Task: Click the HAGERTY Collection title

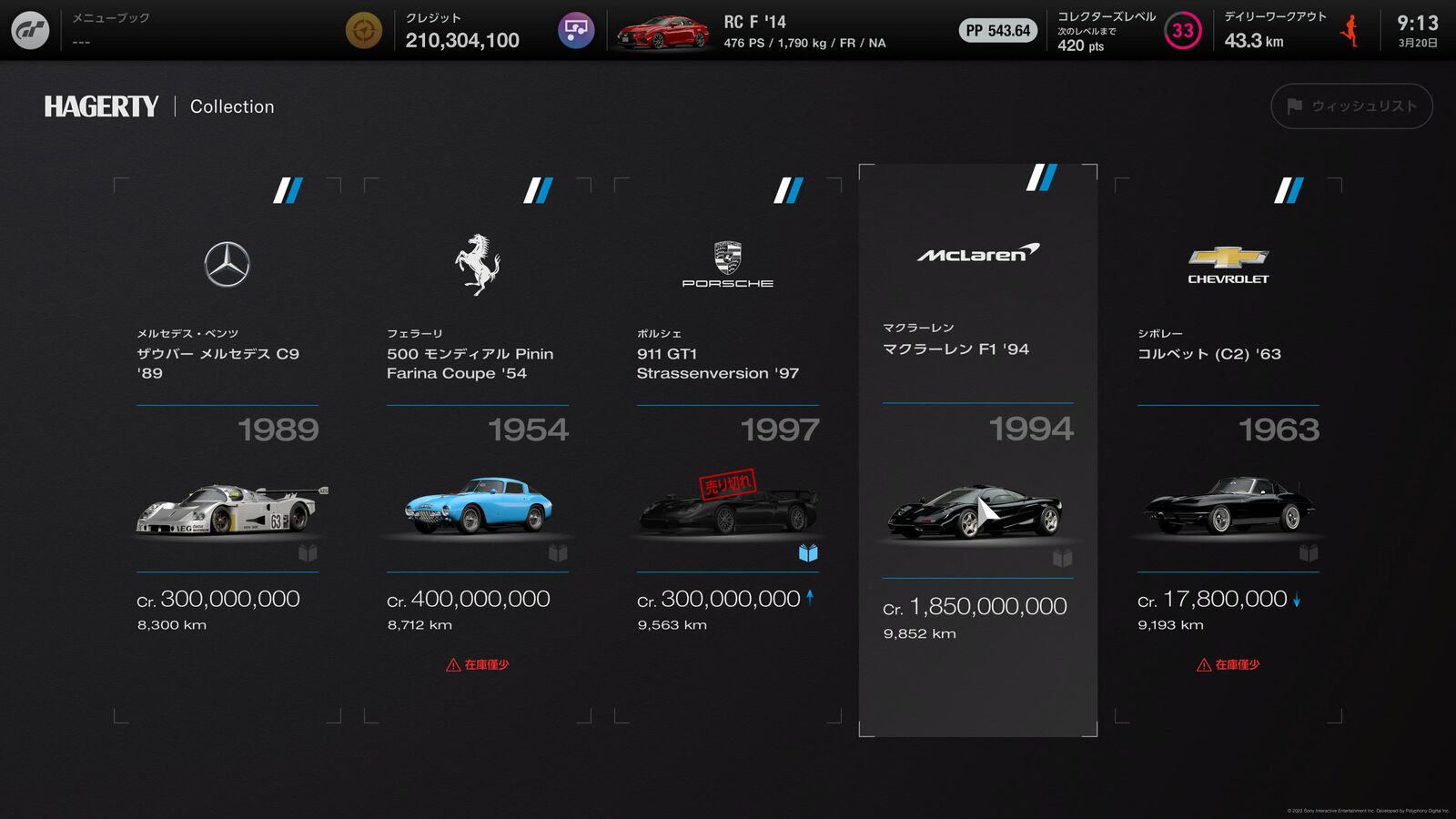Action: (x=159, y=106)
